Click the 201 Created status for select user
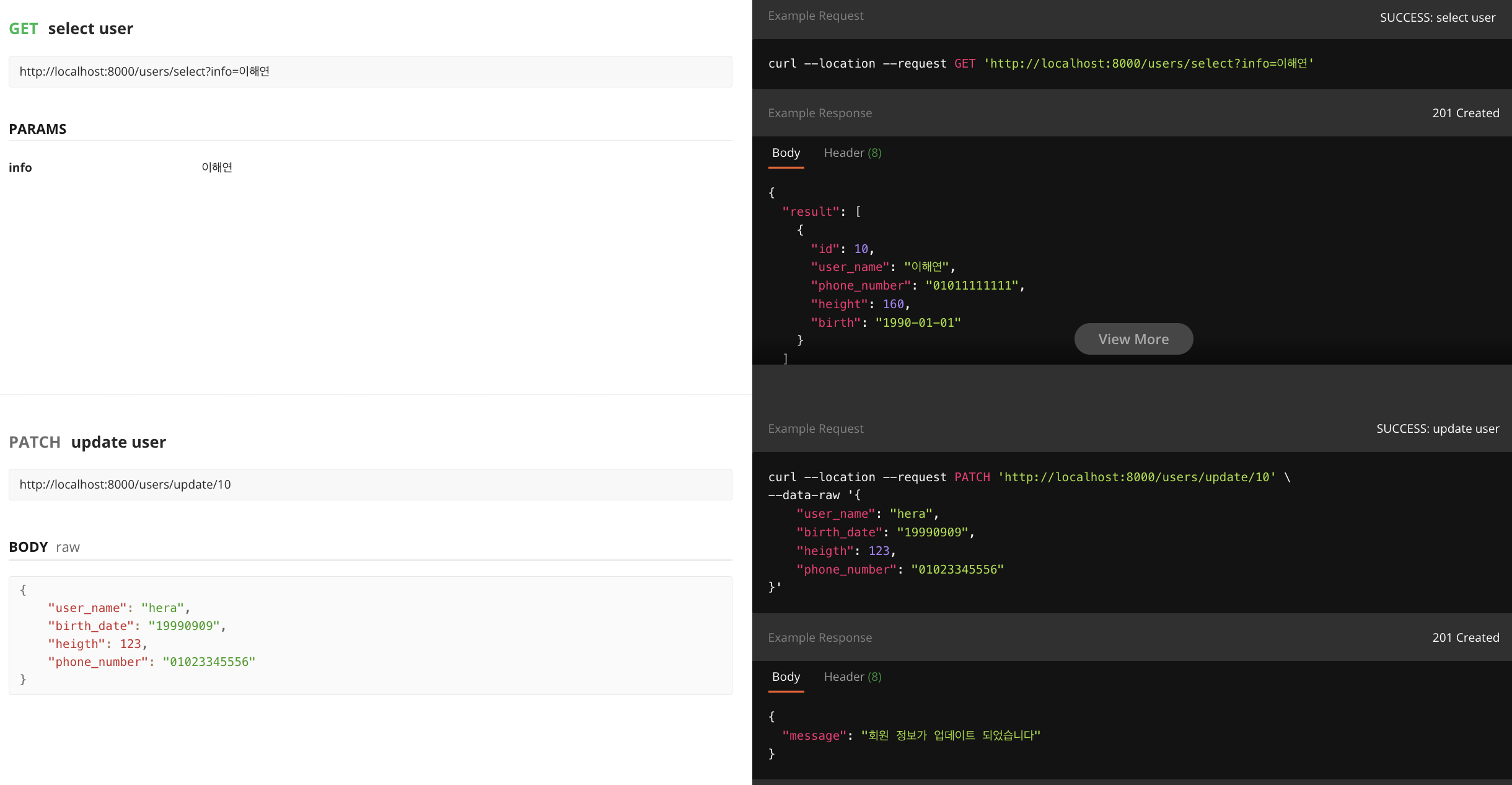 (x=1466, y=112)
